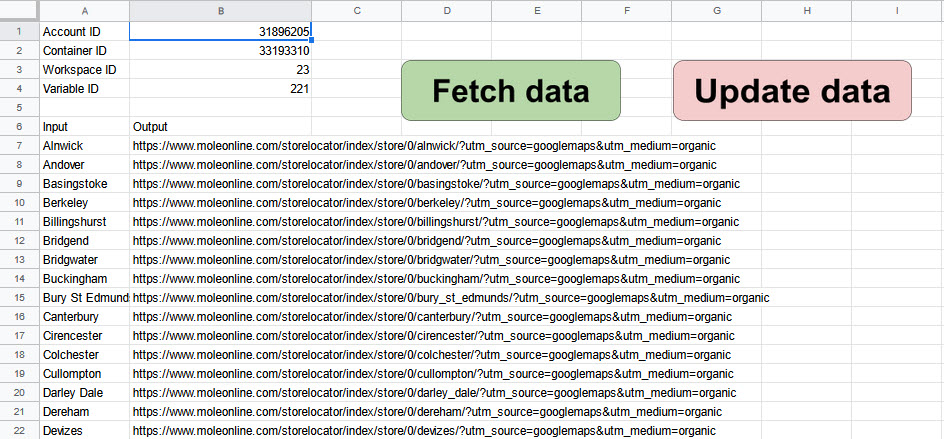The height and width of the screenshot is (439, 944).
Task: Select column D header
Action: [446, 10]
